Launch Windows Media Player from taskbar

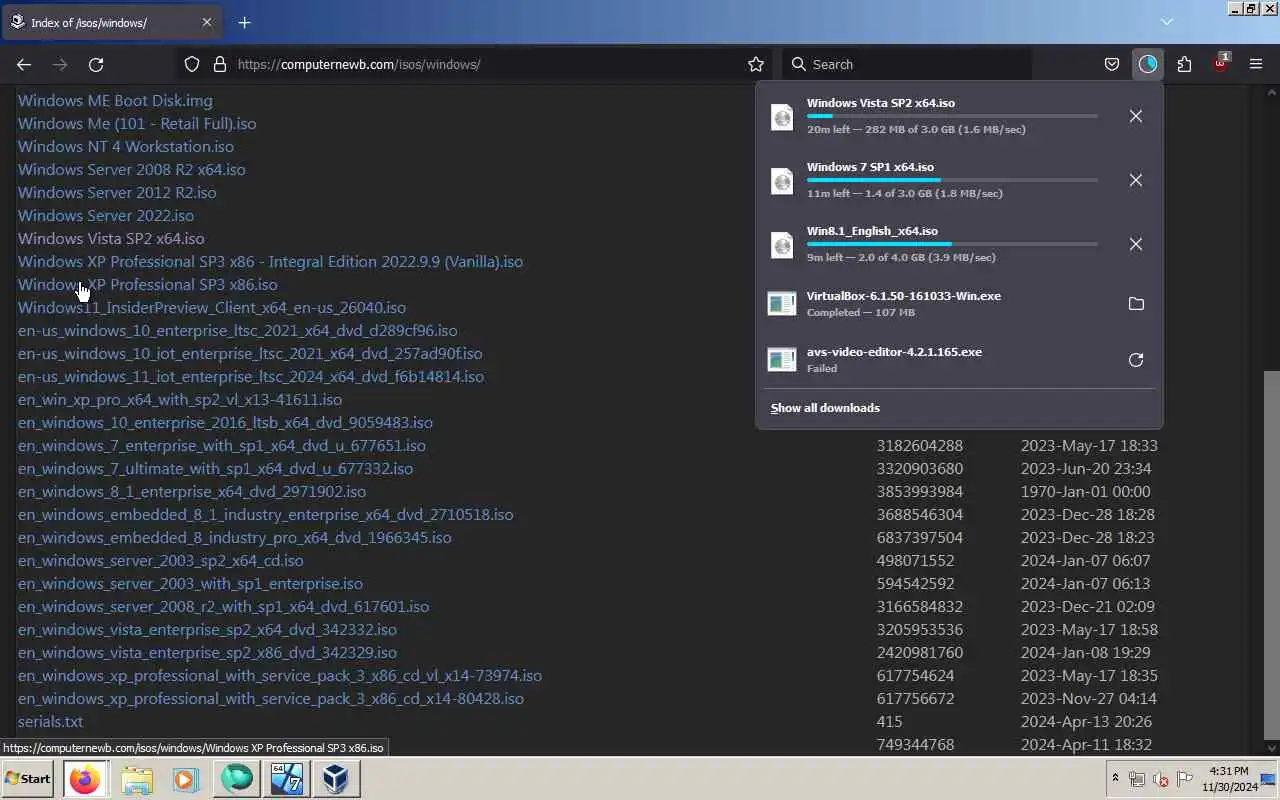click(186, 778)
